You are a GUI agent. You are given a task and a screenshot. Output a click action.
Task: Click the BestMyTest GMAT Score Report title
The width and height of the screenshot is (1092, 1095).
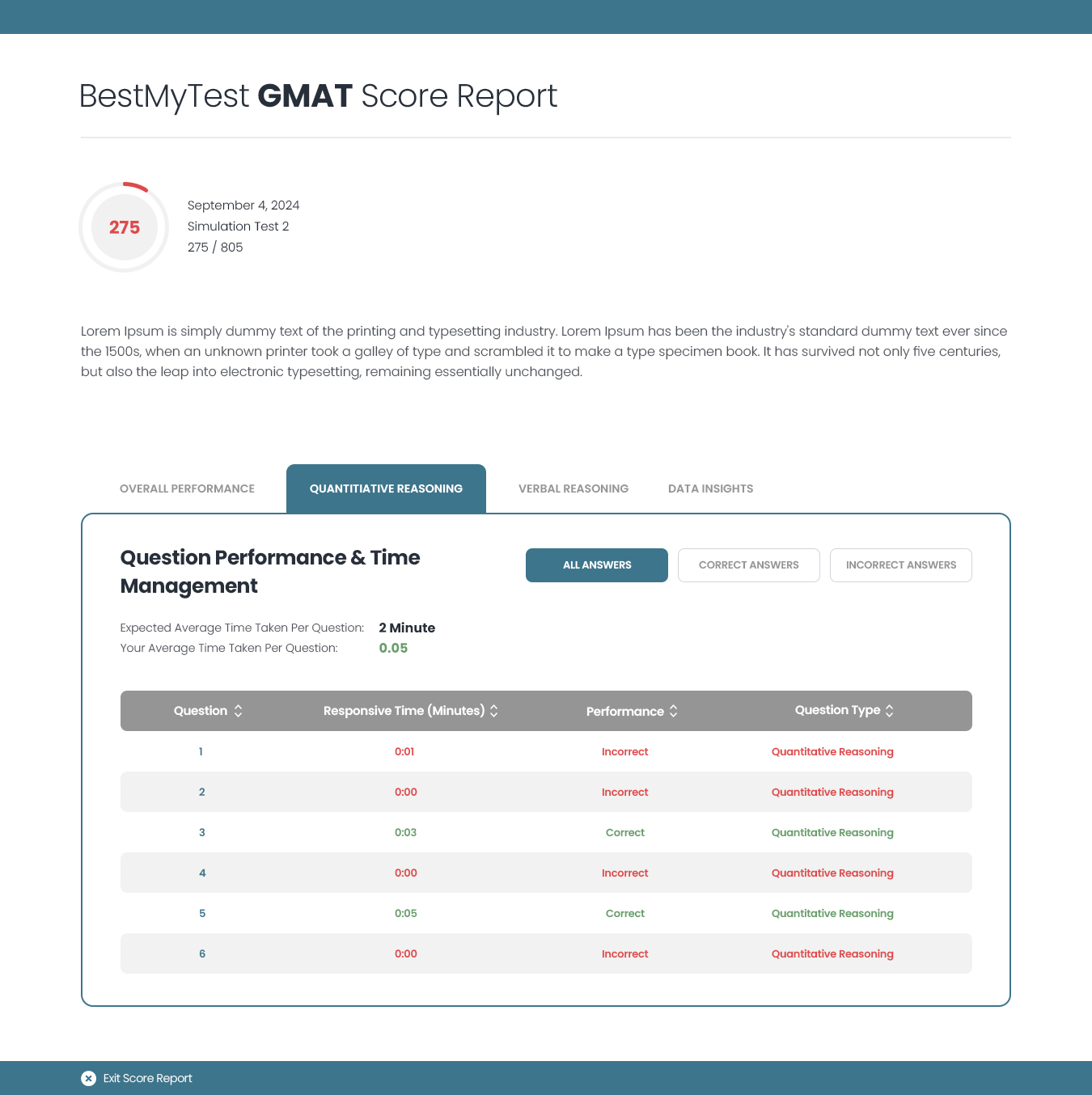(x=318, y=96)
